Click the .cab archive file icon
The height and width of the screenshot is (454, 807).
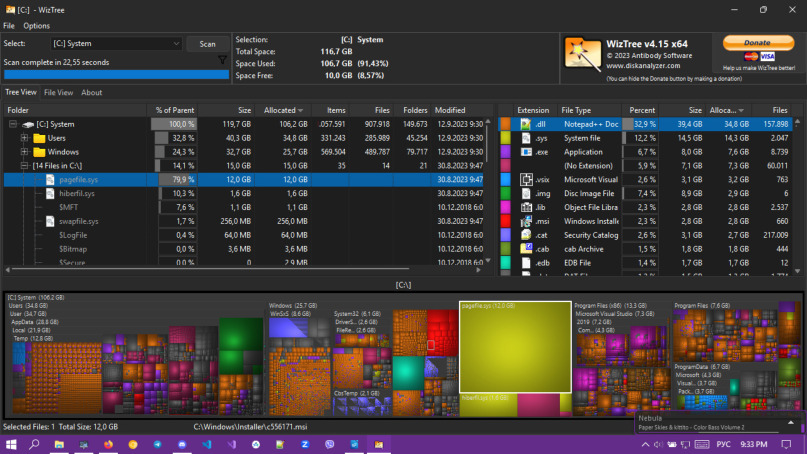pyautogui.click(x=526, y=249)
